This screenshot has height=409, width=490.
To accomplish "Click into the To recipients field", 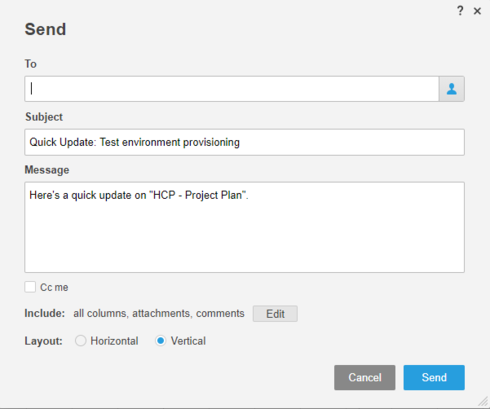I will (232, 89).
